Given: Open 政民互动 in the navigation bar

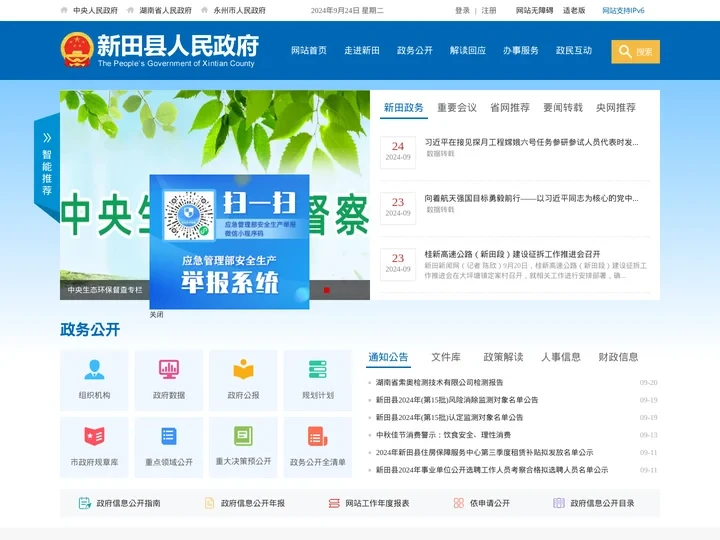Looking at the screenshot, I should point(574,51).
